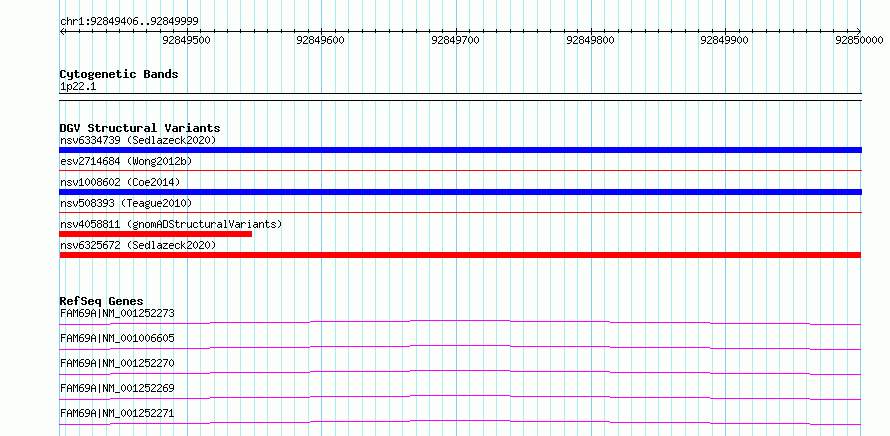Select the Cytogenetic Bands track title
The image size is (890, 436).
tap(119, 74)
